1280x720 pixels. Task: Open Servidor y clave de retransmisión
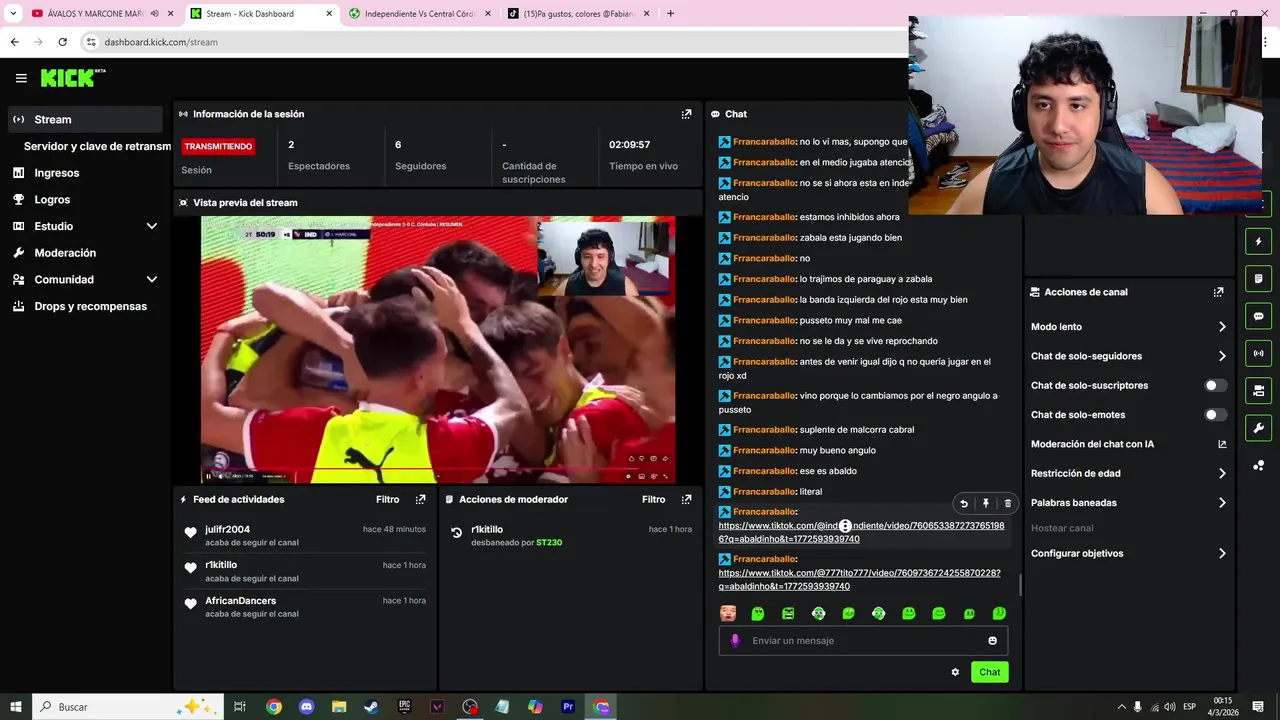click(x=97, y=146)
